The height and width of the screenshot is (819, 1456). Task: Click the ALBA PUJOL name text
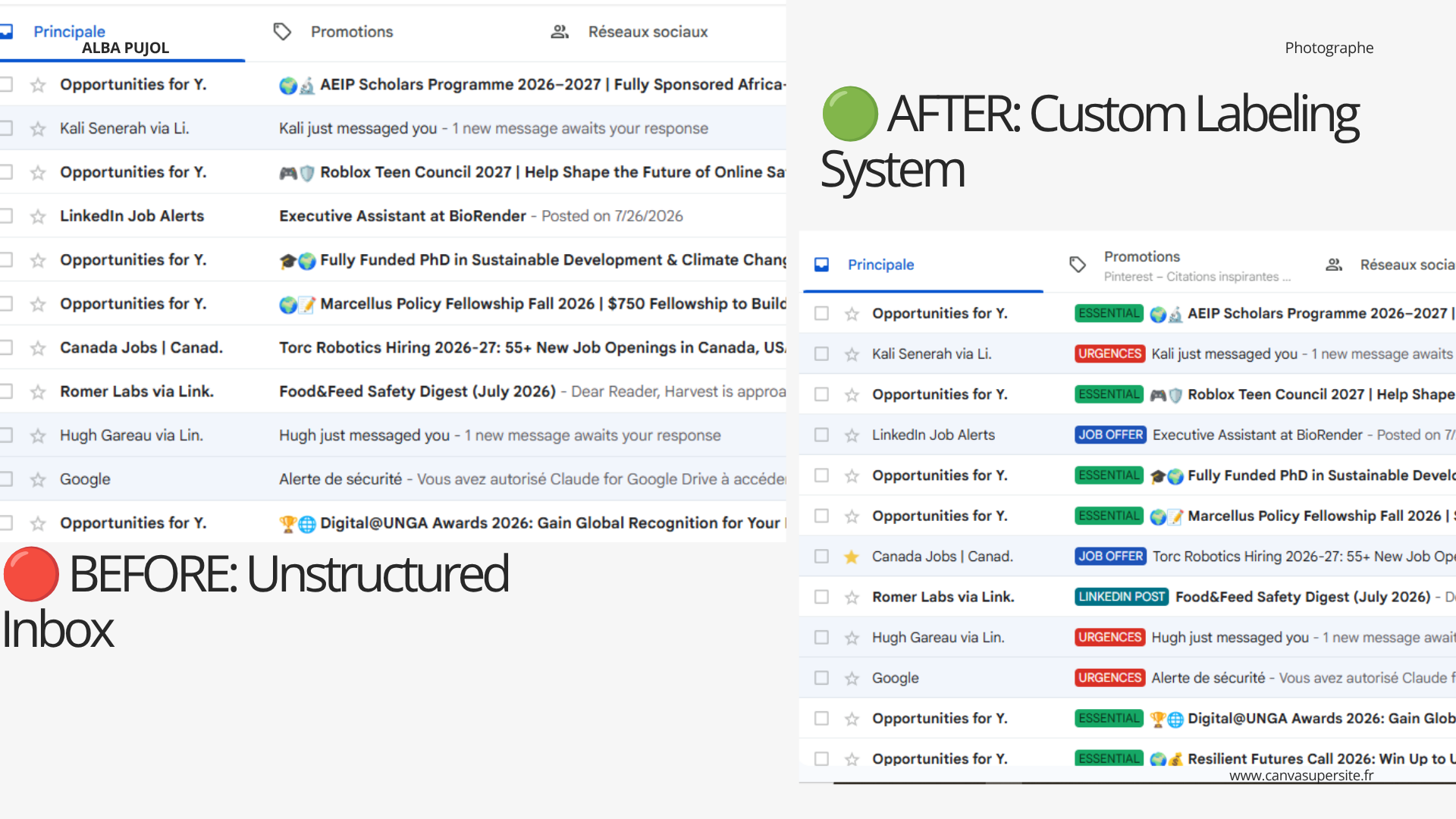(125, 48)
